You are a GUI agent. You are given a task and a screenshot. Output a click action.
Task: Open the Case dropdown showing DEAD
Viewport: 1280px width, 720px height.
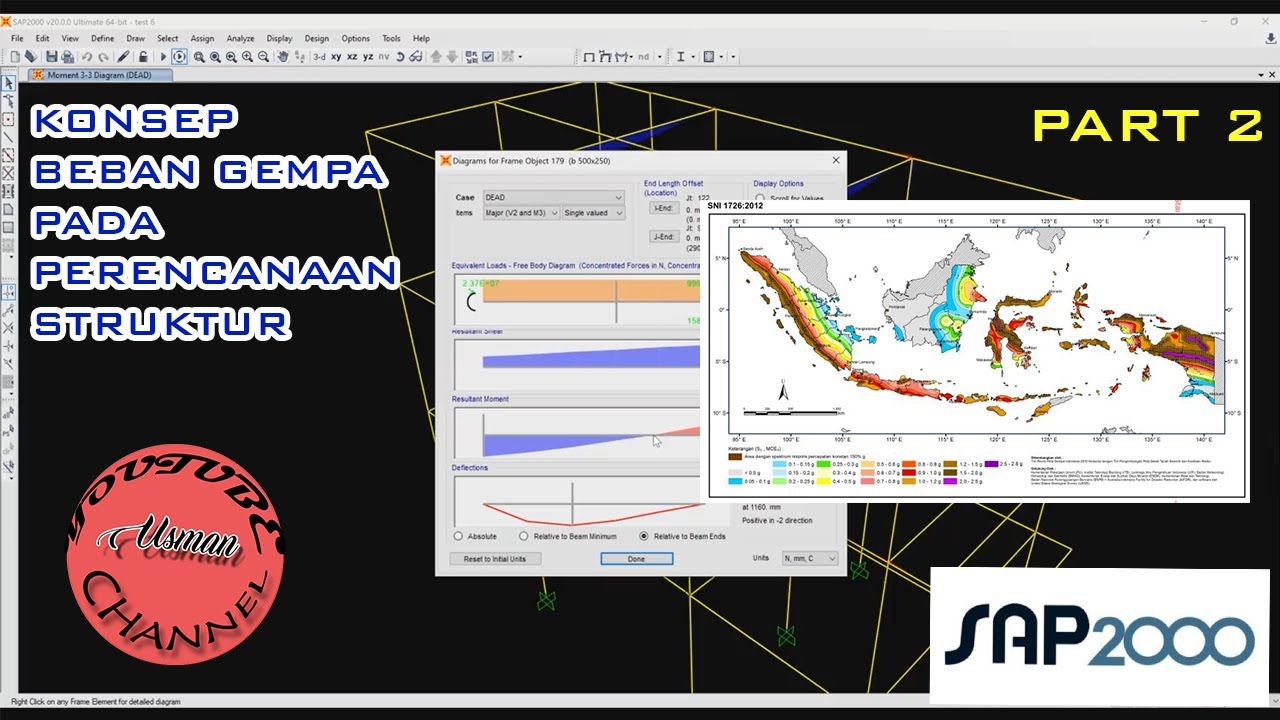[x=553, y=198]
